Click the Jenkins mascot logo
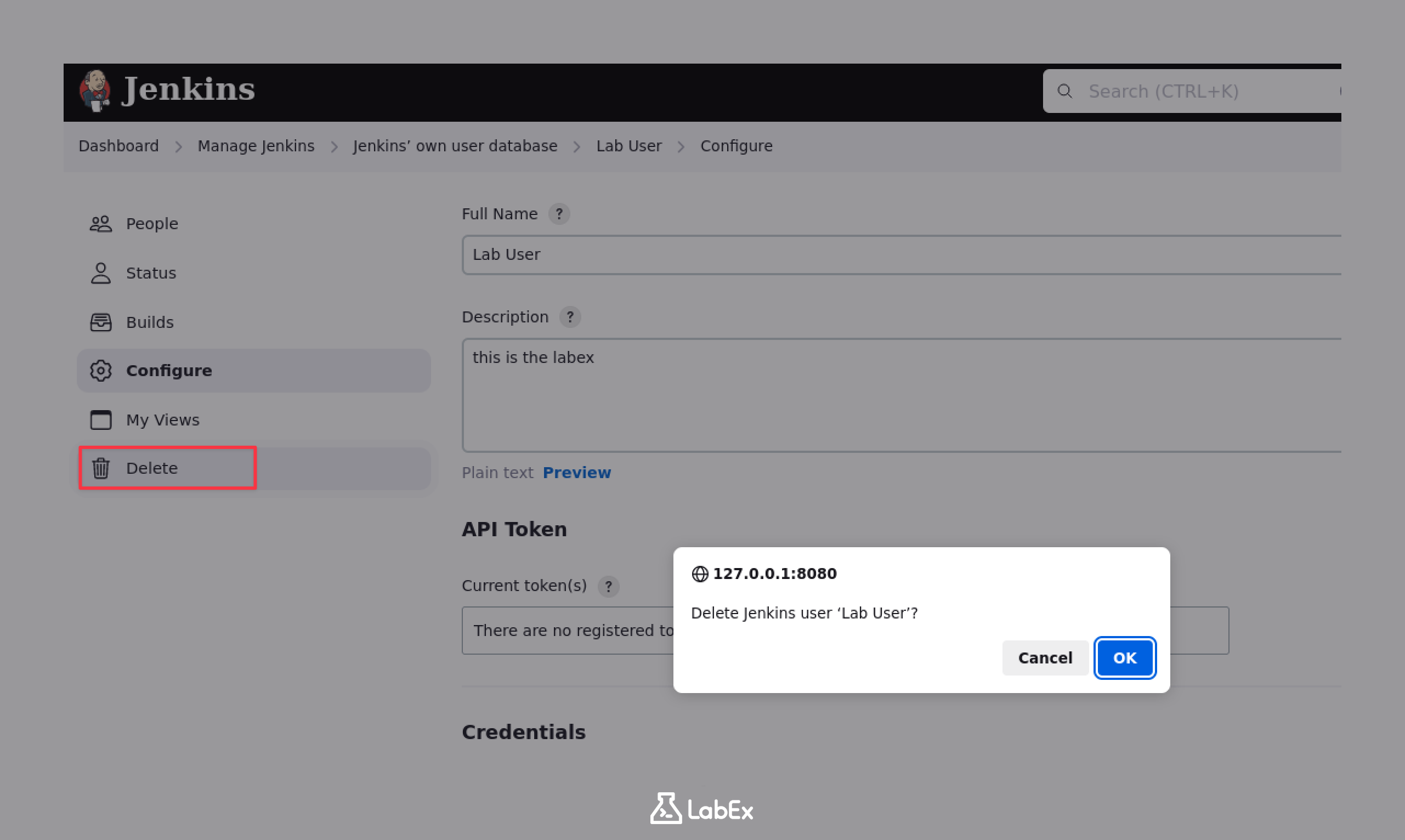Viewport: 1405px width, 840px height. (95, 90)
